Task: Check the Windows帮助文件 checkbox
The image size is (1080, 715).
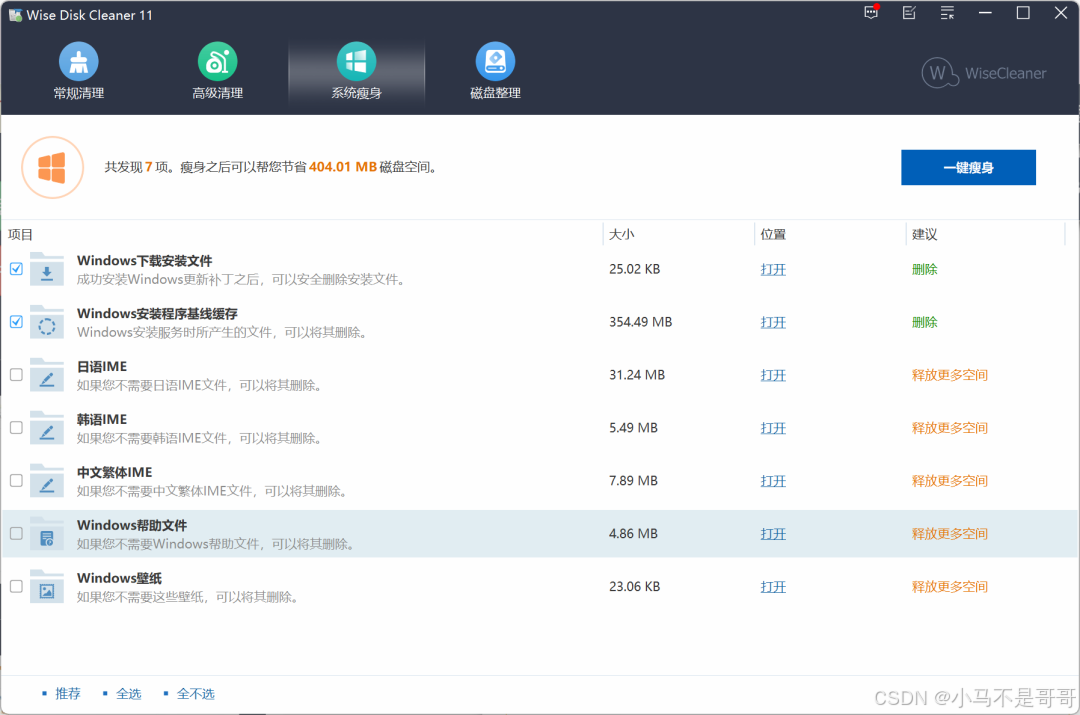Action: (x=17, y=534)
